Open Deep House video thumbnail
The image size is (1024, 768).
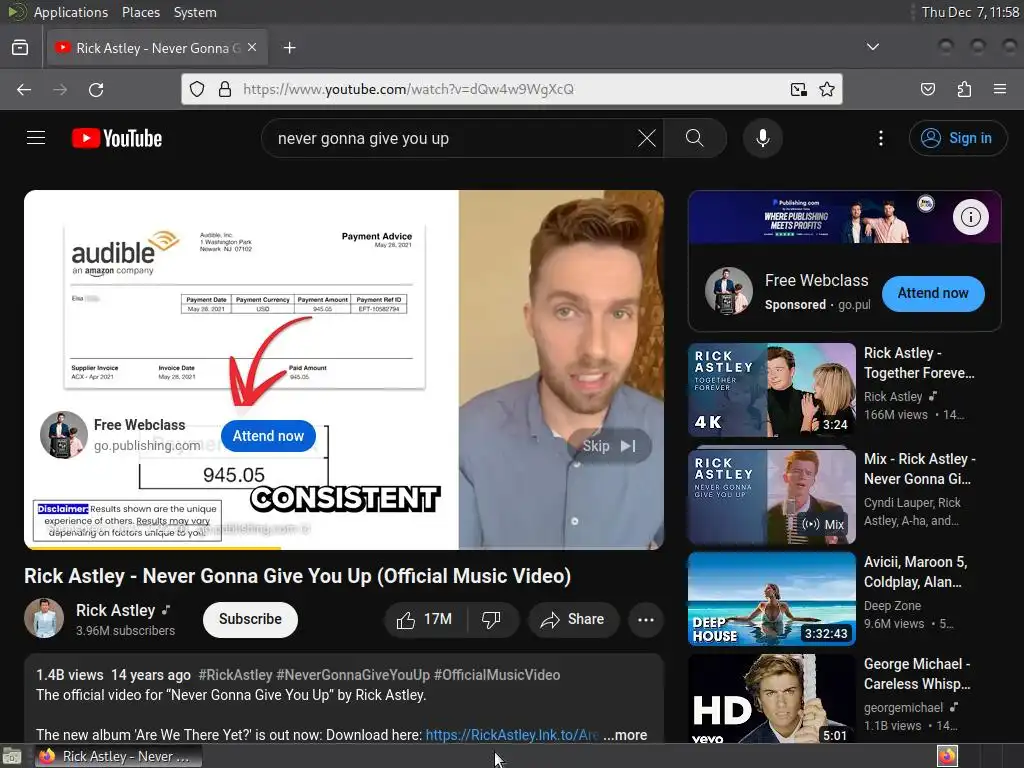click(772, 599)
